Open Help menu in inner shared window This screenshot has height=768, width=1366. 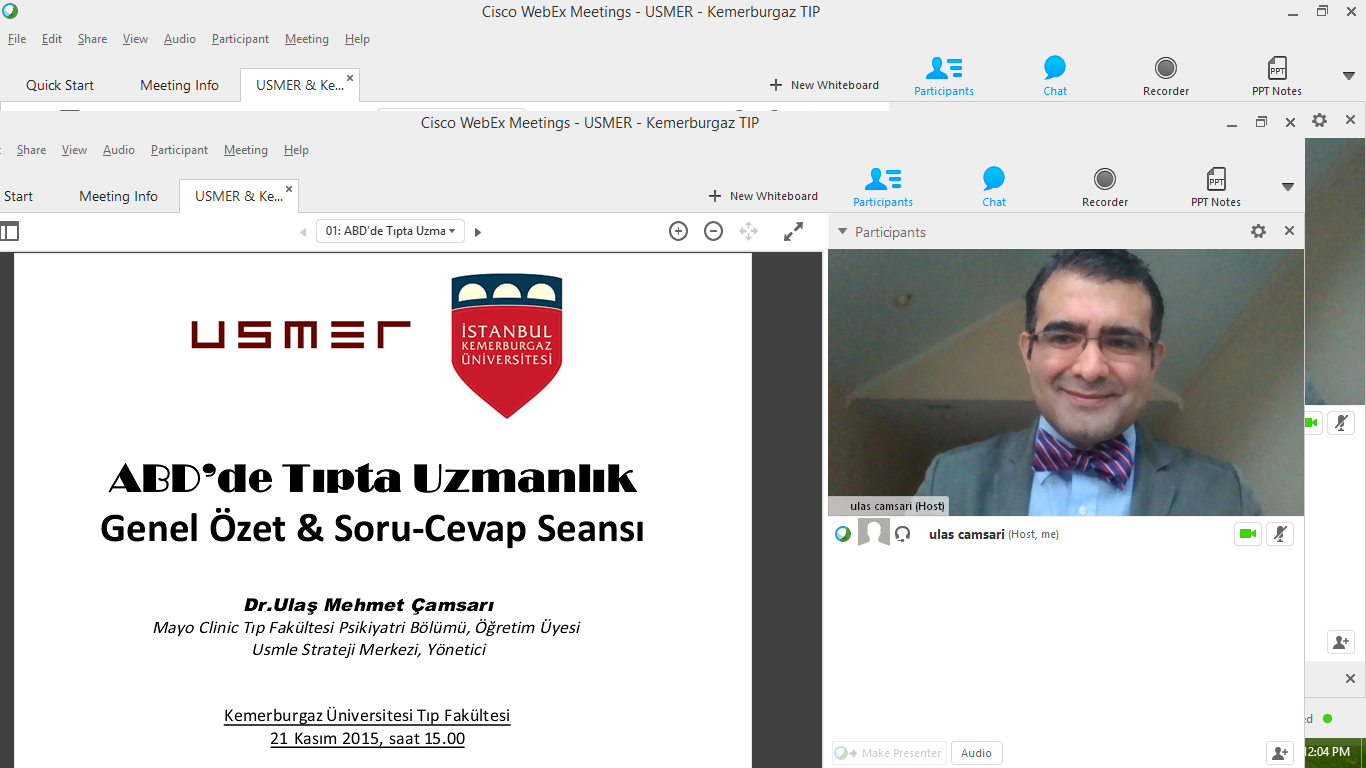click(296, 150)
